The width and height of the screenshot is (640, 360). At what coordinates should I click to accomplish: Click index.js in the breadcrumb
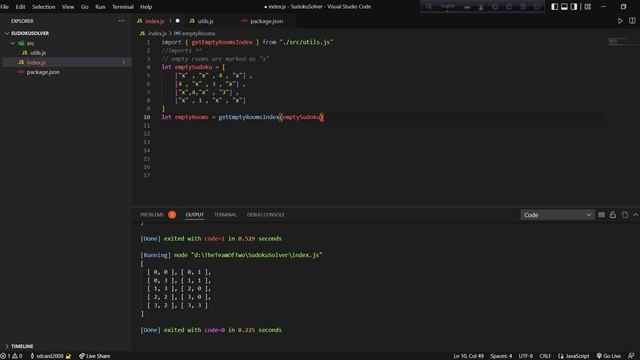(157, 33)
